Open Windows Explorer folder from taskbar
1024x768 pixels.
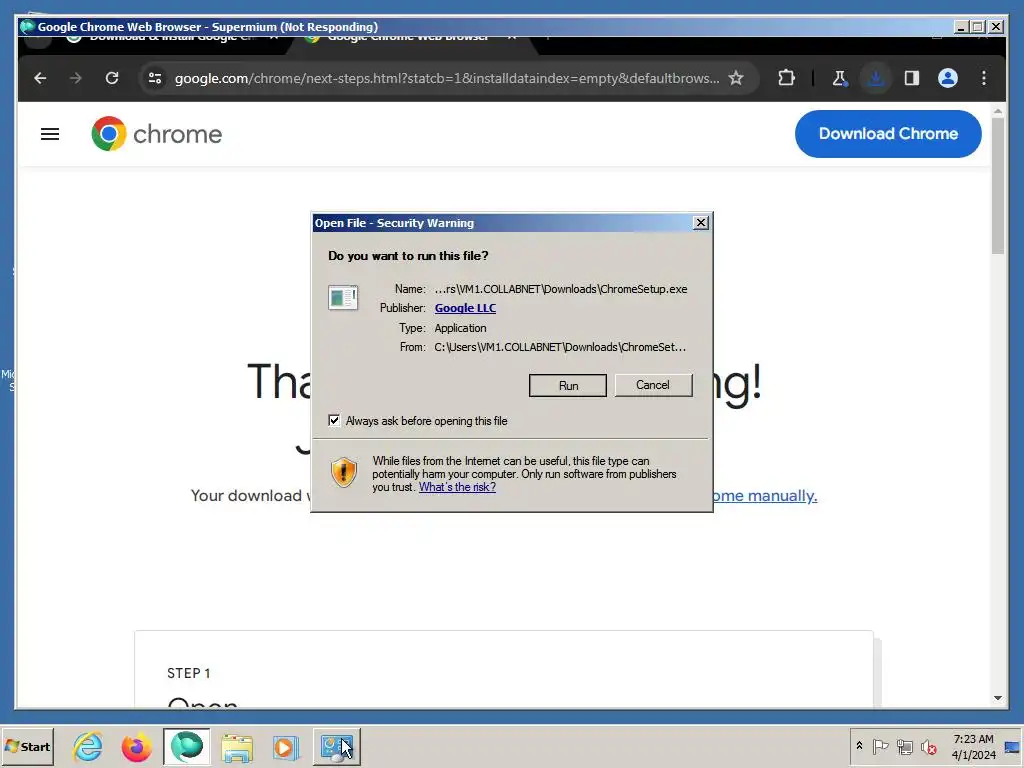point(236,747)
